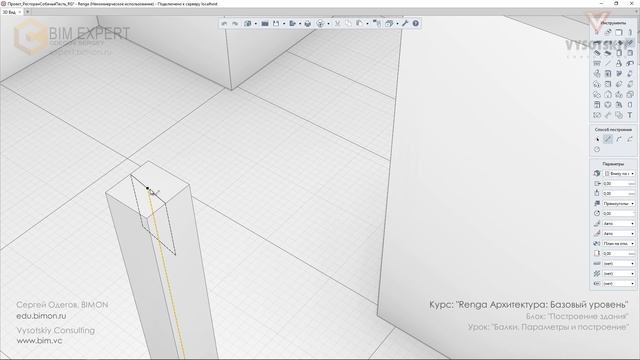Image resolution: width=640 pixels, height=360 pixels.
Task: Click the last 0,00 parameter field
Action: tap(619, 253)
